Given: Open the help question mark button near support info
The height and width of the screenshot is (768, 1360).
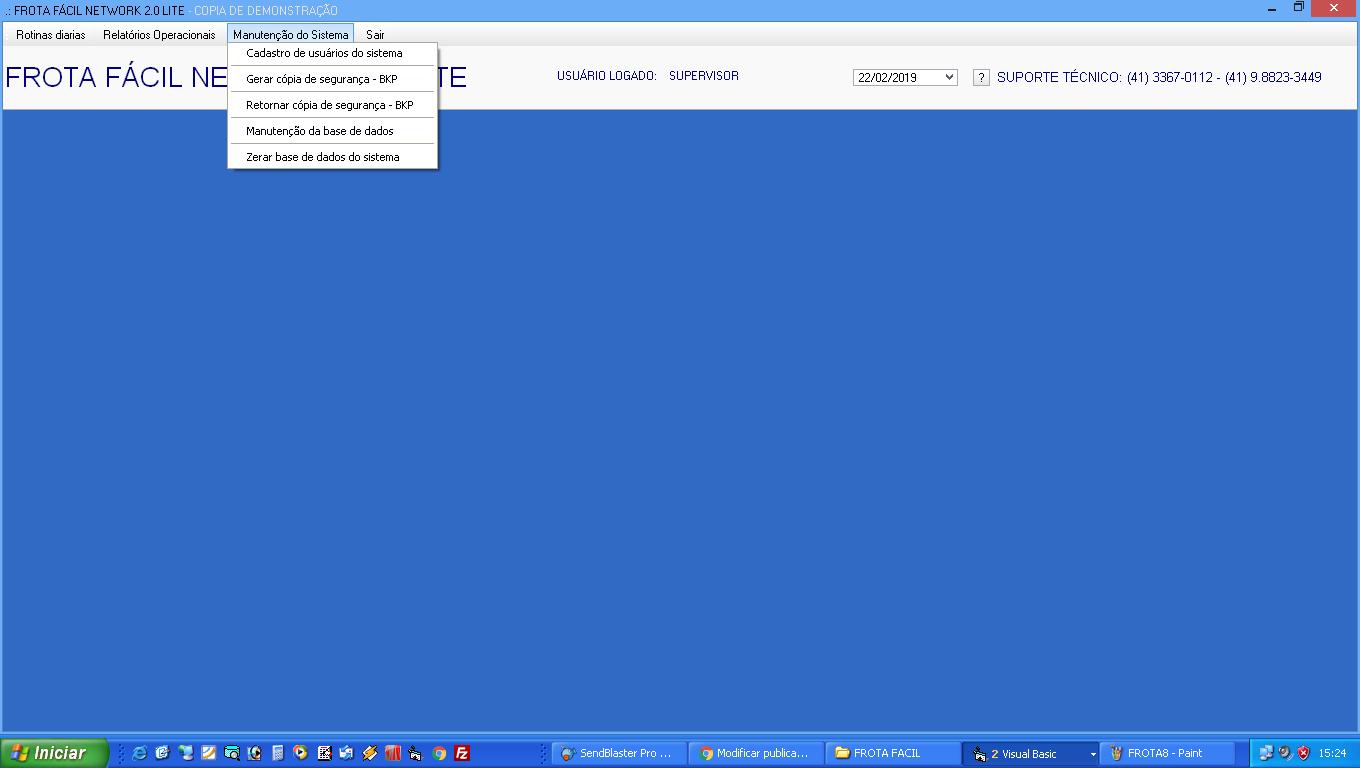Looking at the screenshot, I should point(981,76).
